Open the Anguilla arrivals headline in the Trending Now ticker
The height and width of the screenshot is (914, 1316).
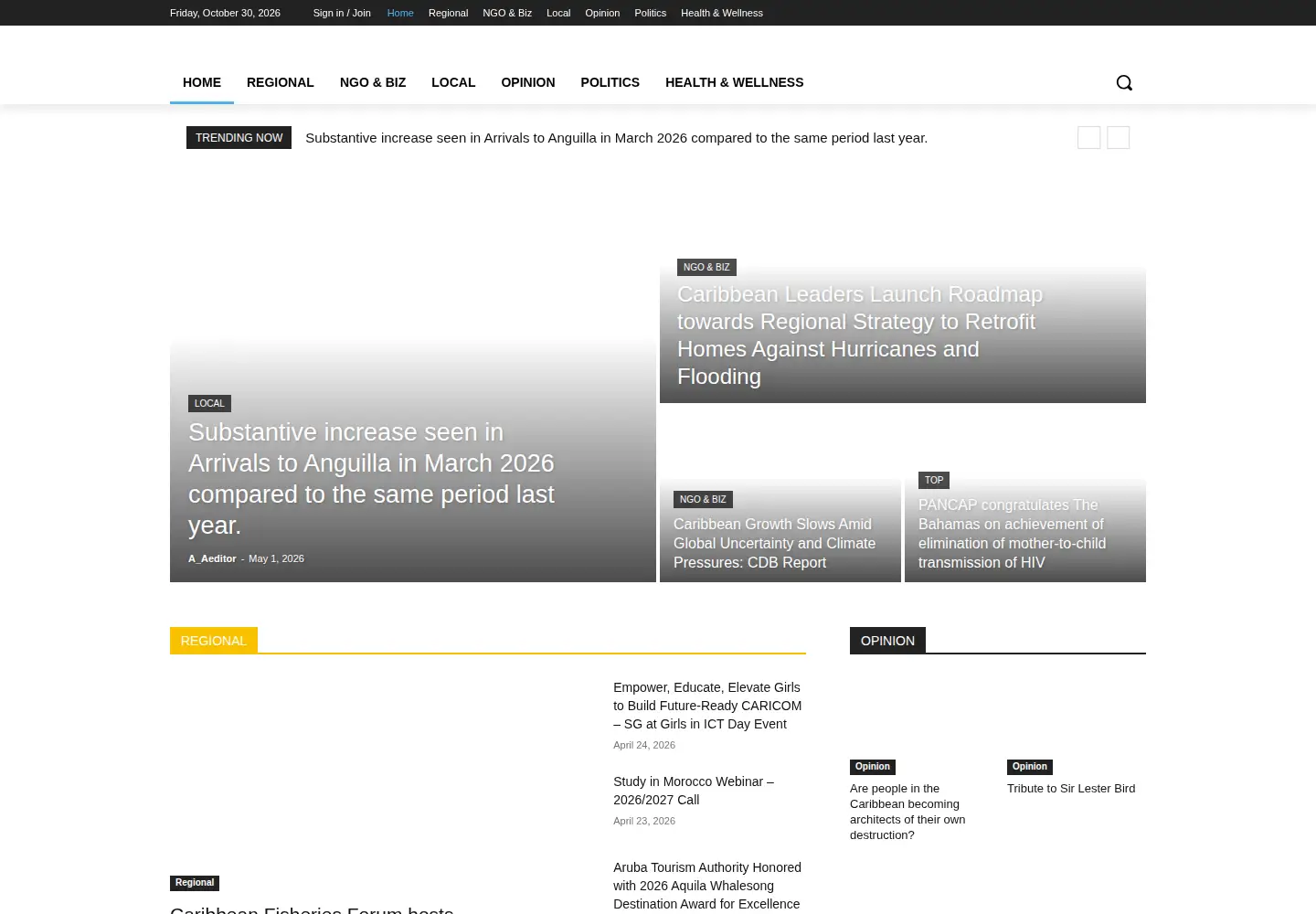[617, 138]
